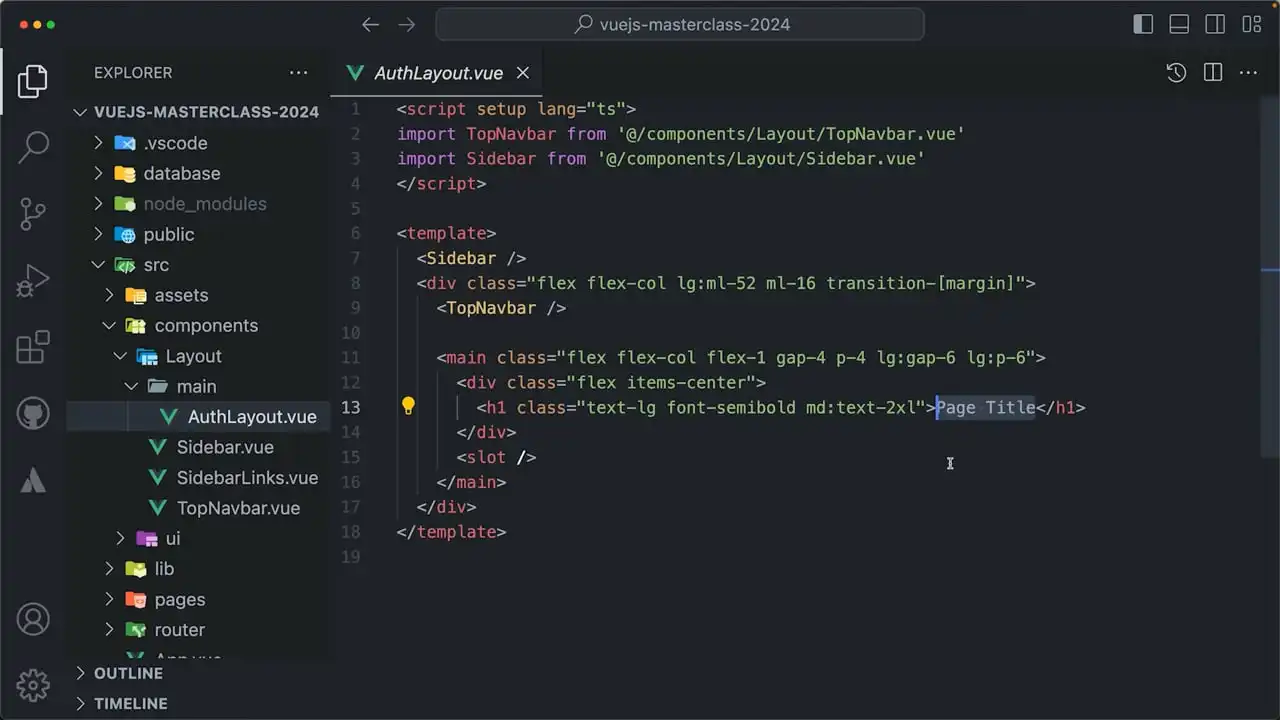The height and width of the screenshot is (720, 1280).
Task: Select the AuthLayout.vue editor tab
Action: pyautogui.click(x=438, y=73)
